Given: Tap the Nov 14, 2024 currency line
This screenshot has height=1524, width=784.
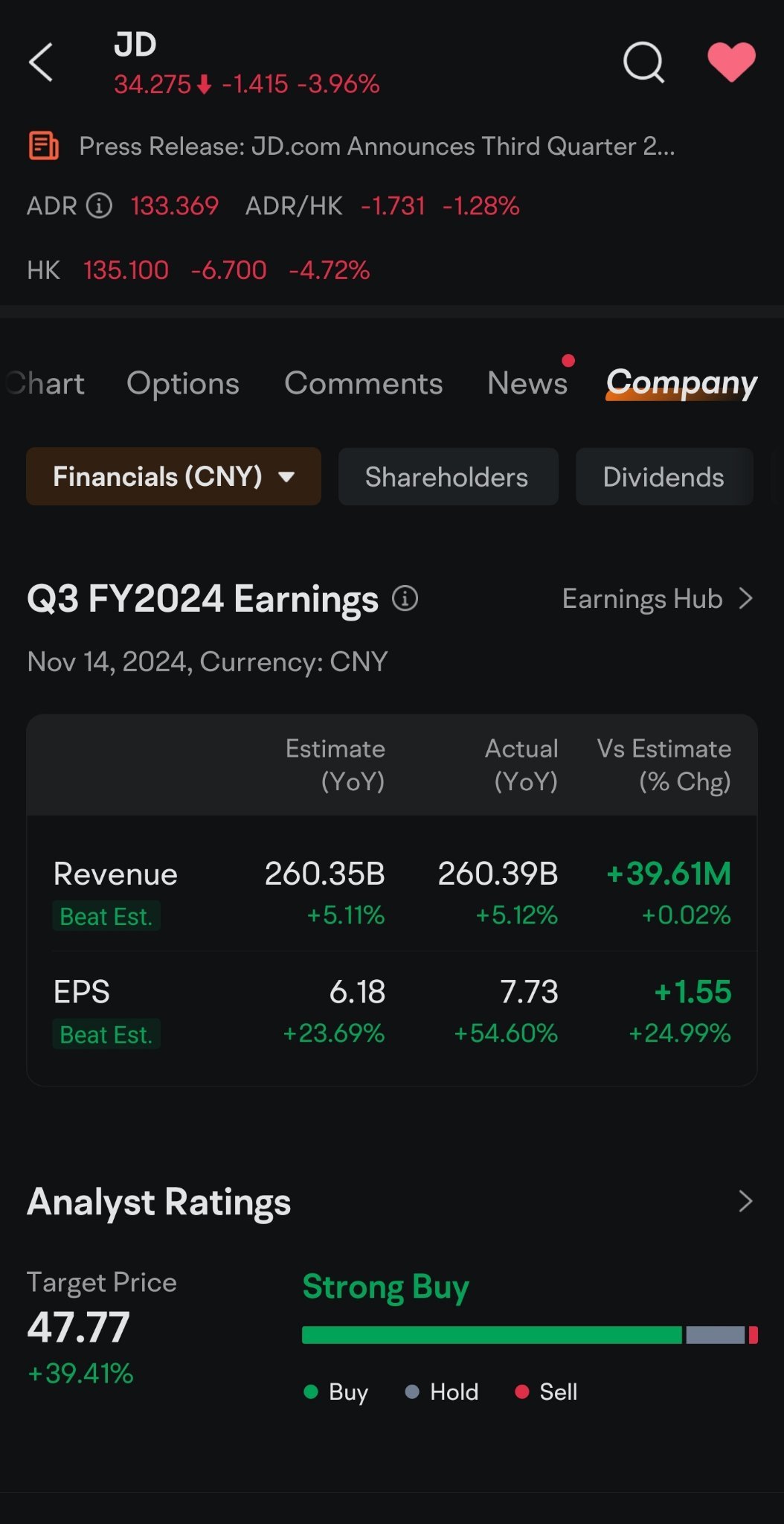Looking at the screenshot, I should point(208,662).
